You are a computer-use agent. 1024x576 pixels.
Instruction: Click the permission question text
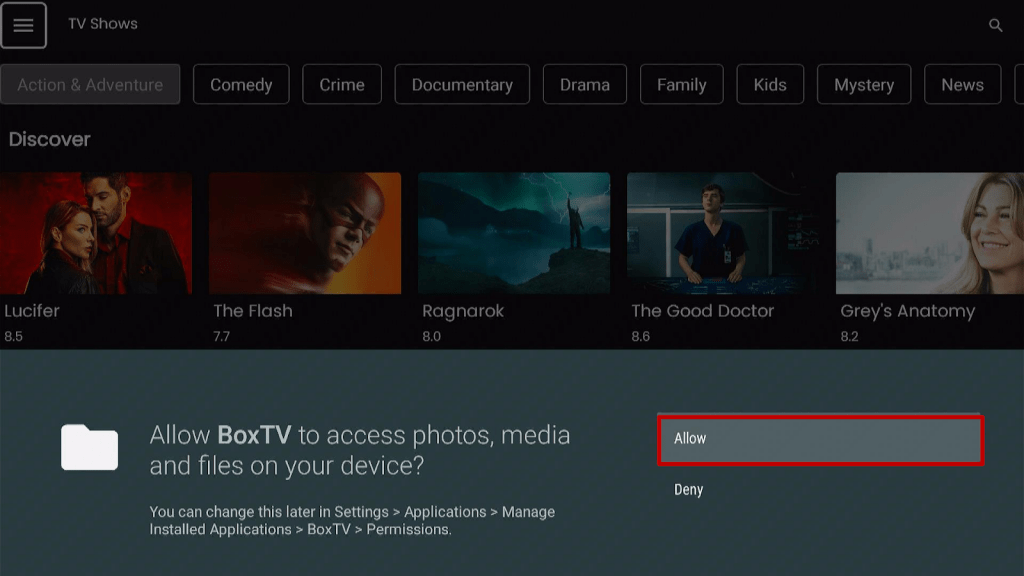(360, 451)
